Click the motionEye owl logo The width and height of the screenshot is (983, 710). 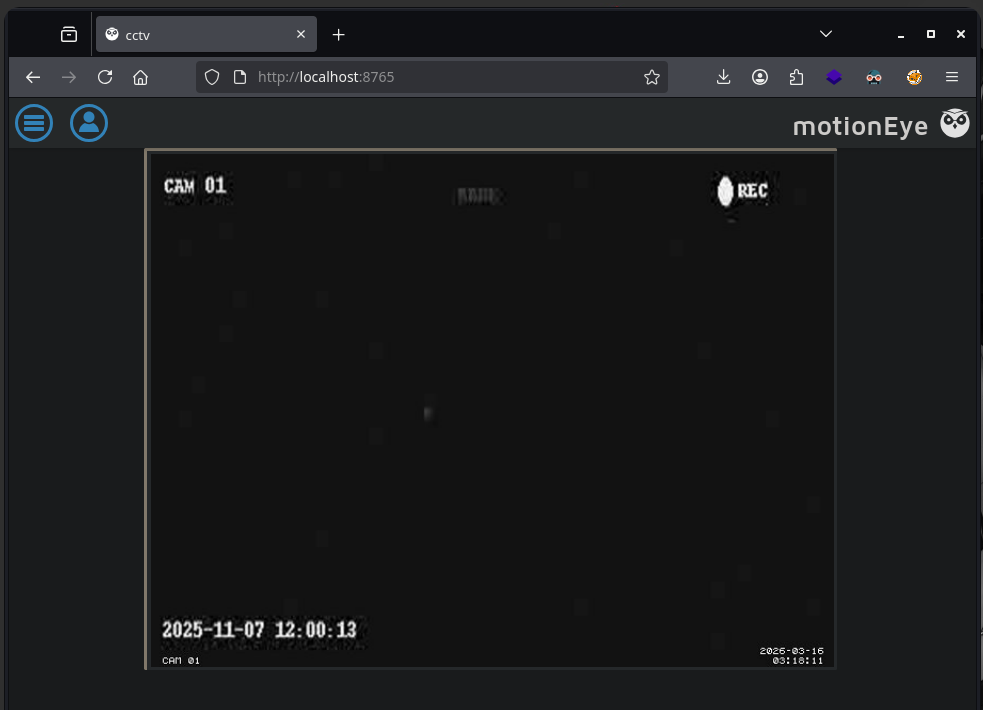click(955, 123)
